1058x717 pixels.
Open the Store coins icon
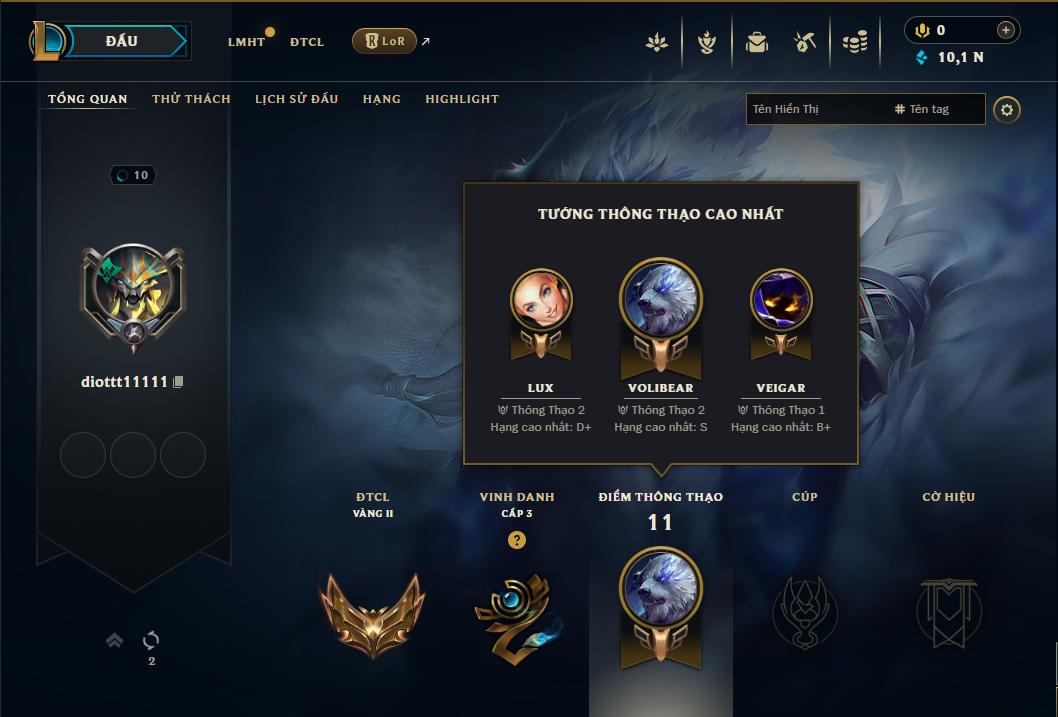pos(855,42)
